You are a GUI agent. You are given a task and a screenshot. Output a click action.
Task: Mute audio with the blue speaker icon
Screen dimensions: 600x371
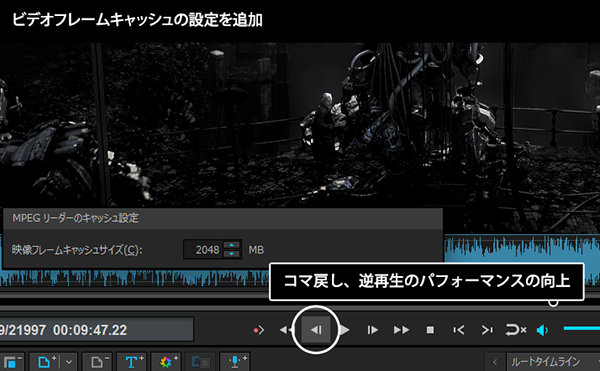point(542,330)
